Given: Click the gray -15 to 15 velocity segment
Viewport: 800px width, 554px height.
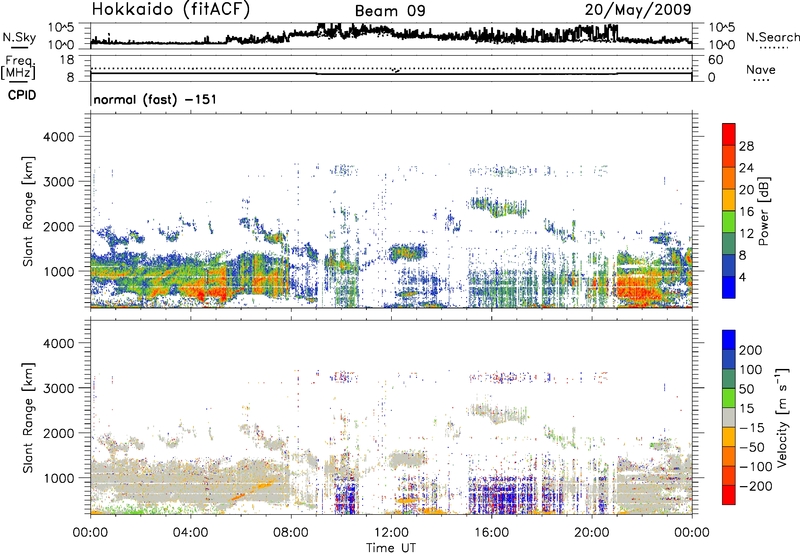Looking at the screenshot, I should pyautogui.click(x=729, y=417).
